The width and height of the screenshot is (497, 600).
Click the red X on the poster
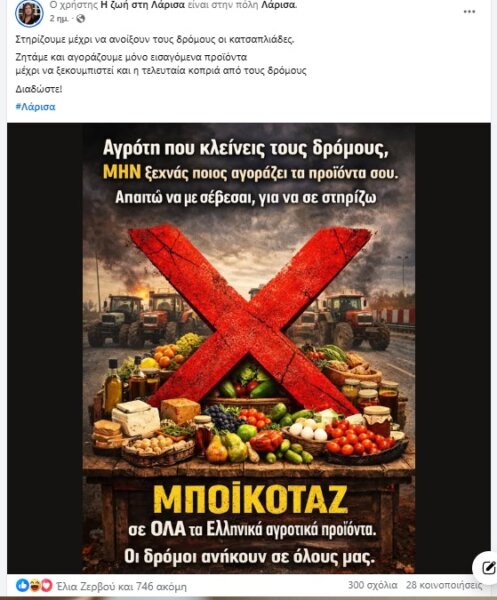251,320
